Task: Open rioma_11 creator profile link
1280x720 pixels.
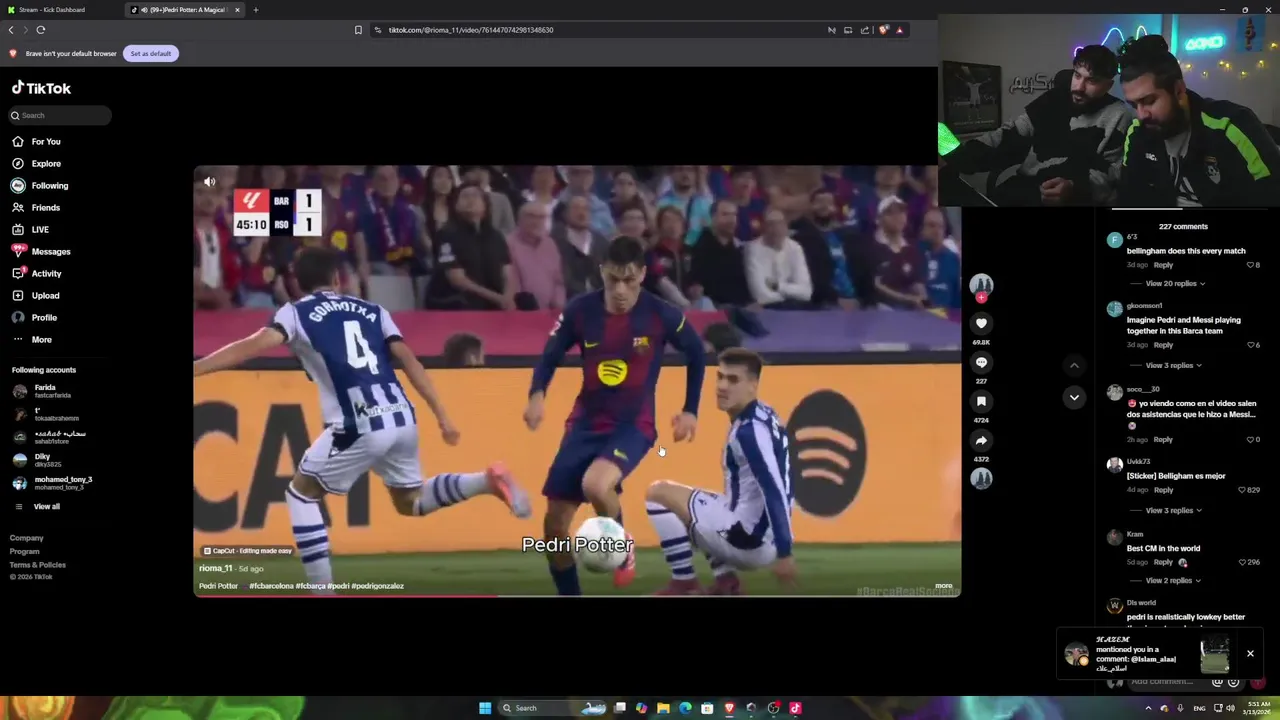Action: pos(215,568)
